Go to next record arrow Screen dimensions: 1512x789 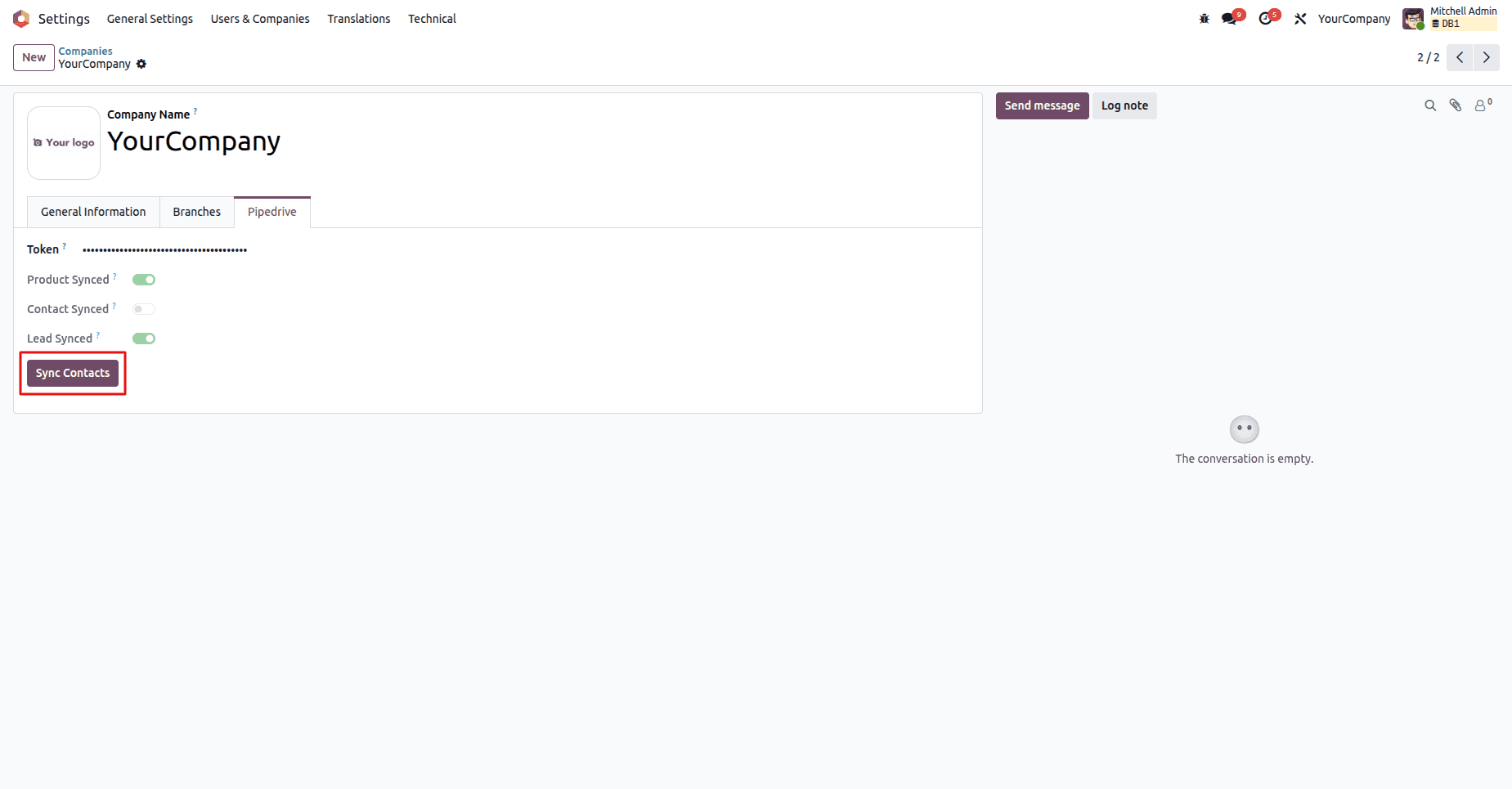point(1487,57)
